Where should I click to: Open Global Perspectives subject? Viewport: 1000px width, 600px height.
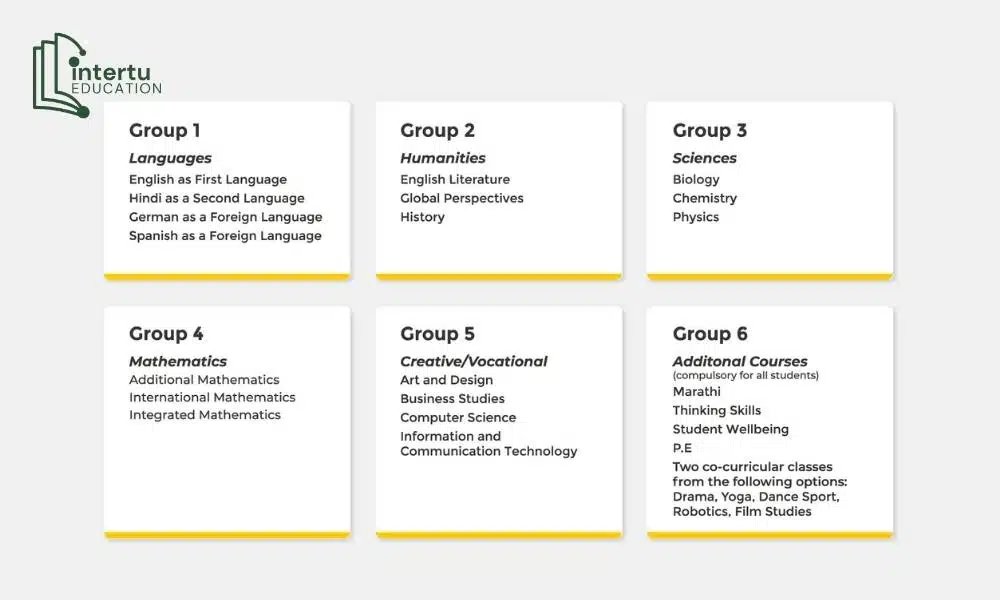[462, 198]
